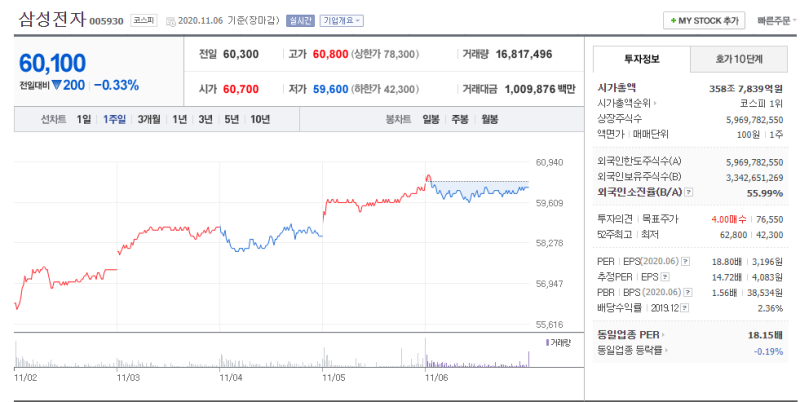Click the 외국인소진율 value 55.99%
Screen dimensions: 800x402
pyautogui.click(x=764, y=193)
